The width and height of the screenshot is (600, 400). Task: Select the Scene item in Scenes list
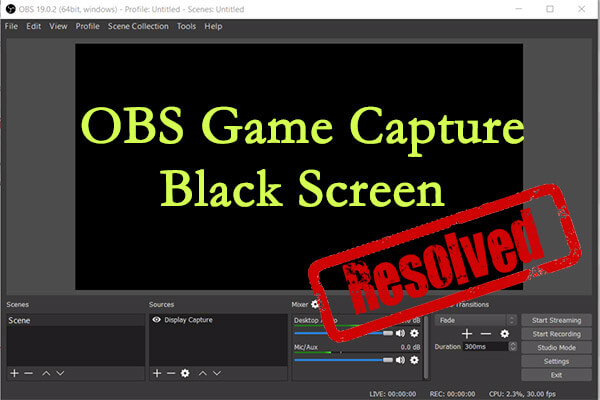75,320
